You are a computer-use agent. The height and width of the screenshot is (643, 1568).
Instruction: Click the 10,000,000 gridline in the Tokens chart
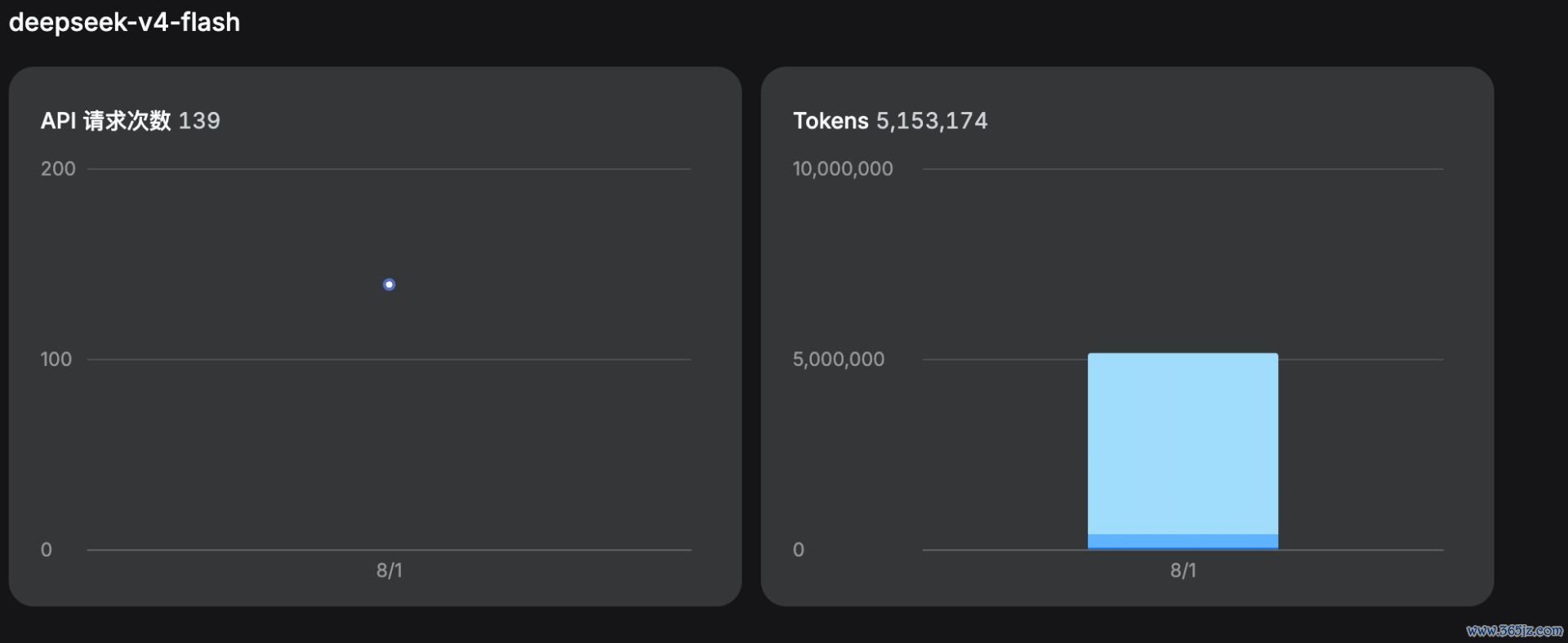1183,169
